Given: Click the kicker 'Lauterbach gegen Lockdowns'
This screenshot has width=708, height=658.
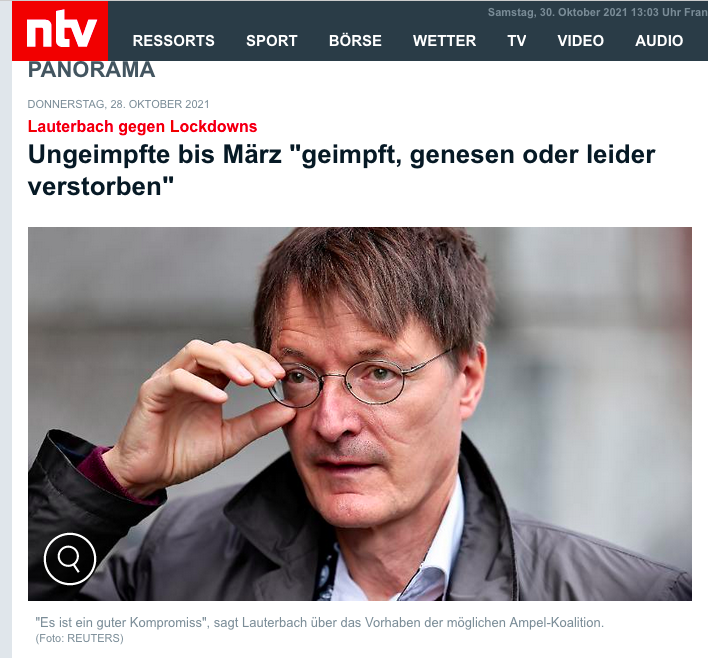Looking at the screenshot, I should pos(142,126).
